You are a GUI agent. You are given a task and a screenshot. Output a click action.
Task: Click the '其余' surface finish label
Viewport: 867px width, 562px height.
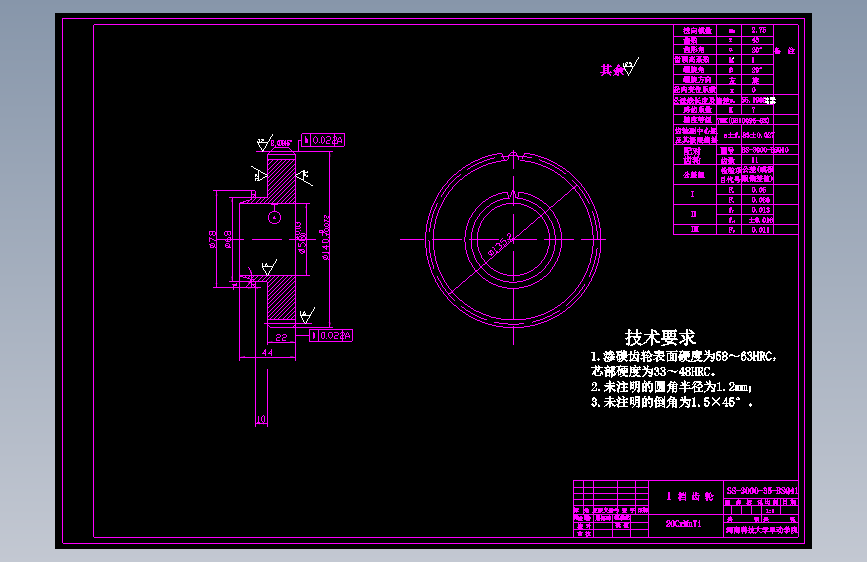[611, 70]
